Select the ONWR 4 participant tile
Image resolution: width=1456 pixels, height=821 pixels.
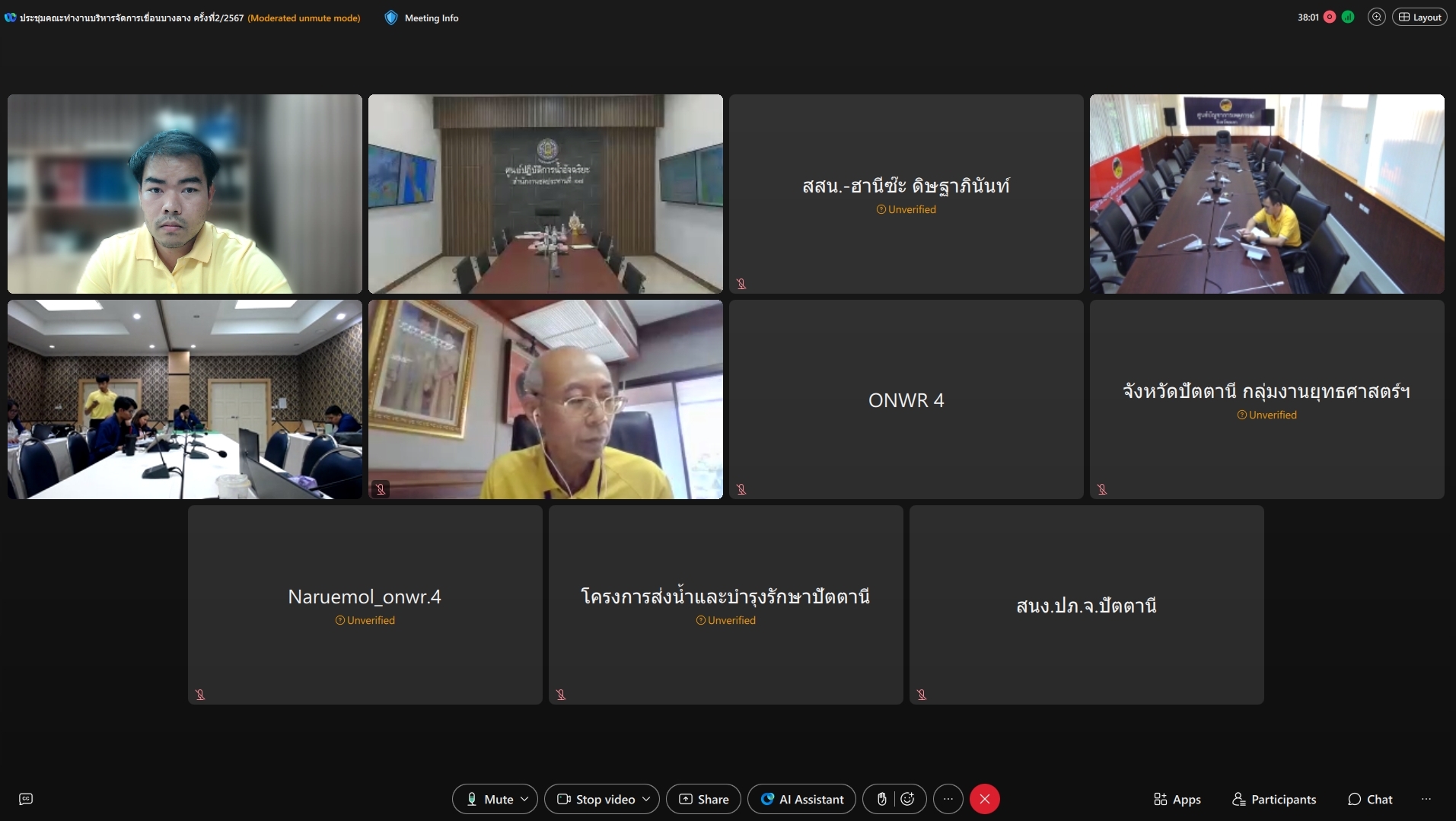[x=906, y=399]
